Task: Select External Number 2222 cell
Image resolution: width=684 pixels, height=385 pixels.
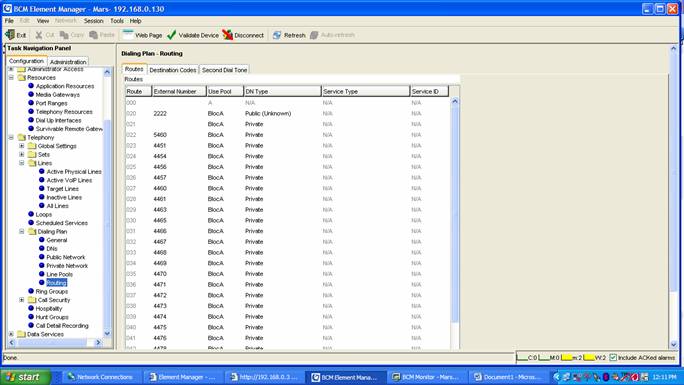Action: coord(179,113)
